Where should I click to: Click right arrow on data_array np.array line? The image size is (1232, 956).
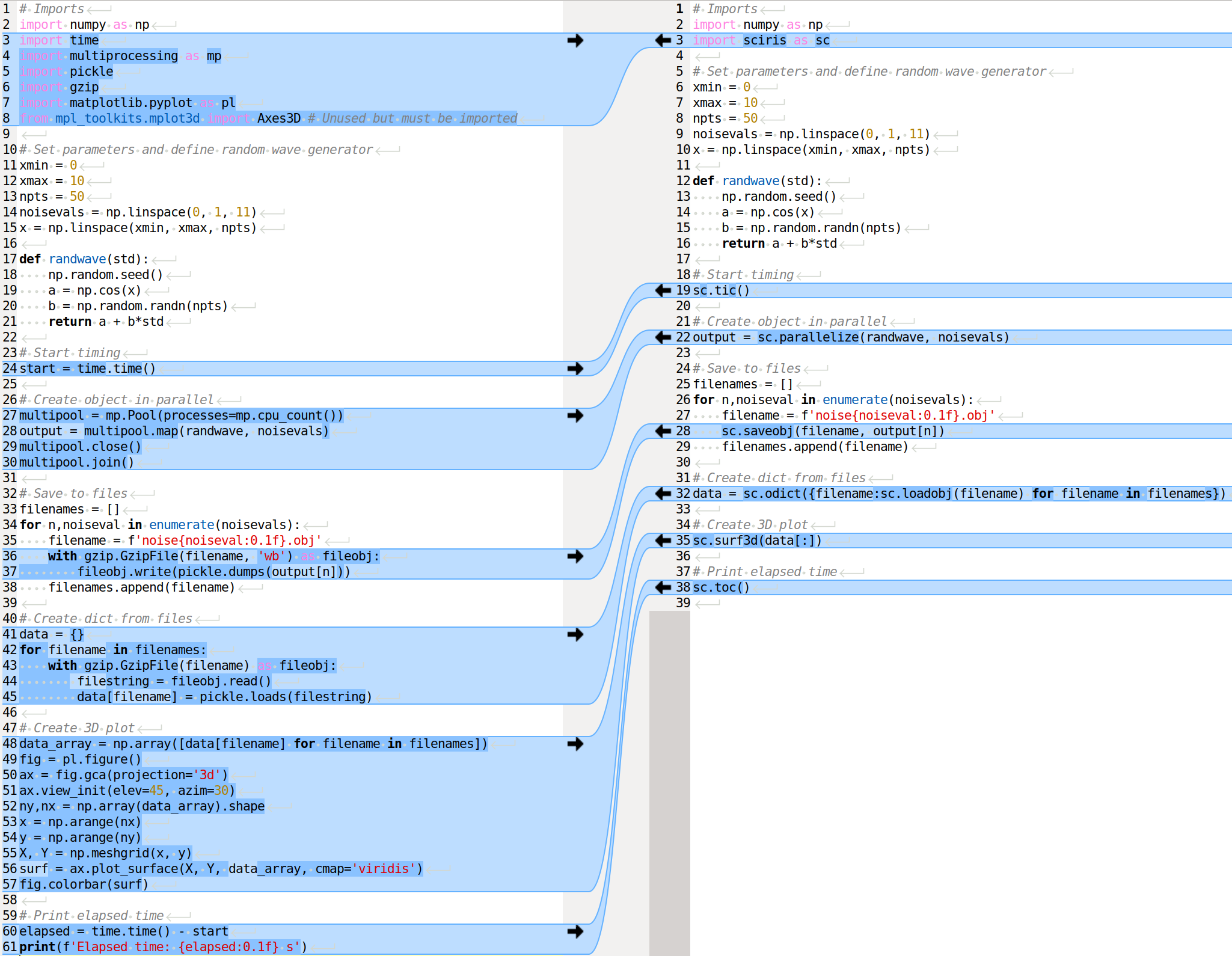pyautogui.click(x=575, y=744)
